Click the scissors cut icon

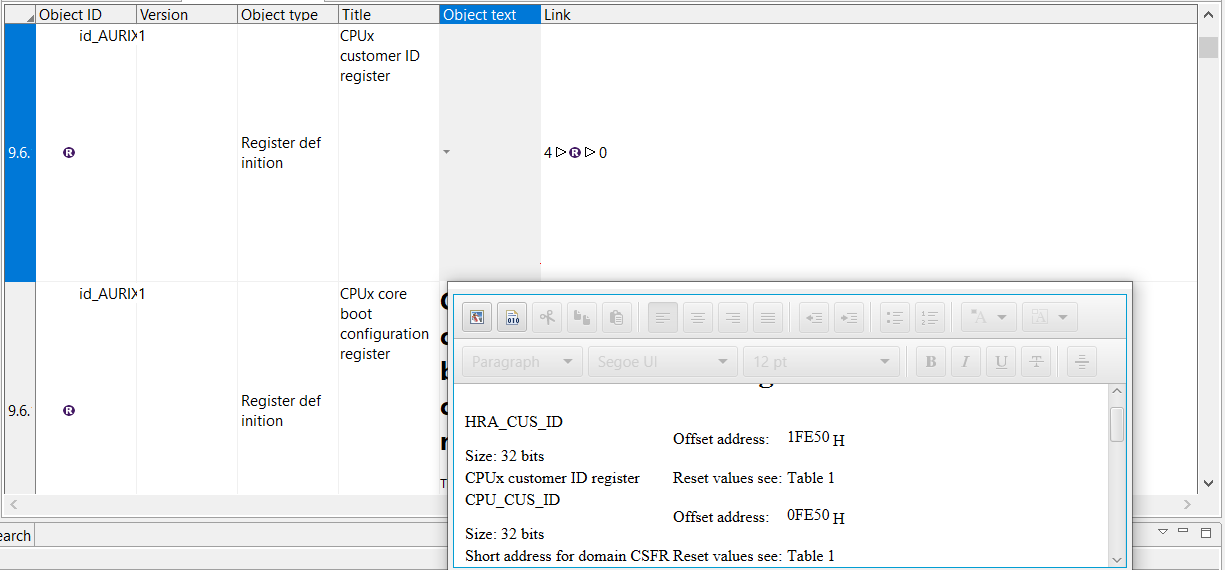coord(547,318)
